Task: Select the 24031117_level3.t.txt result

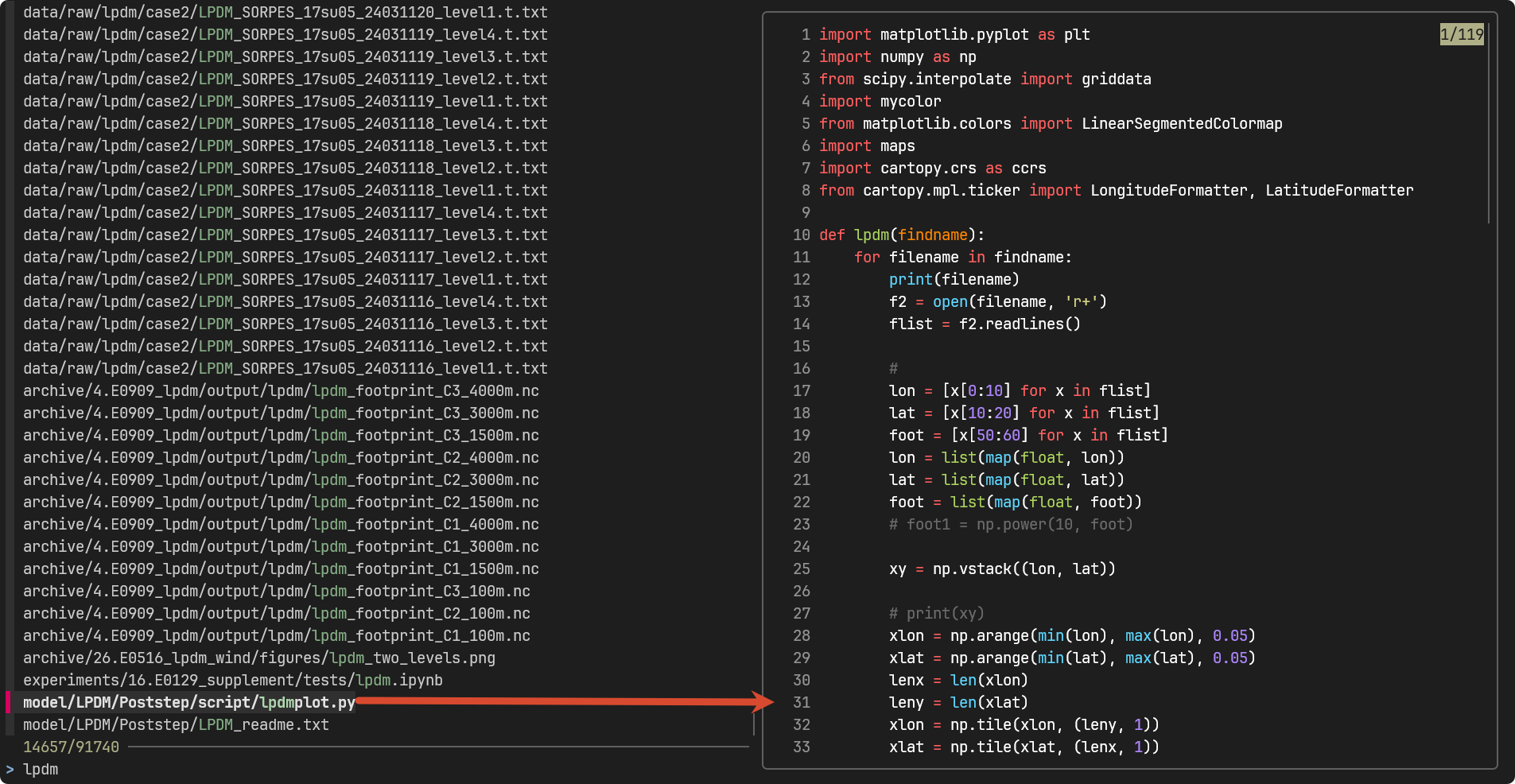Action: click(x=286, y=235)
